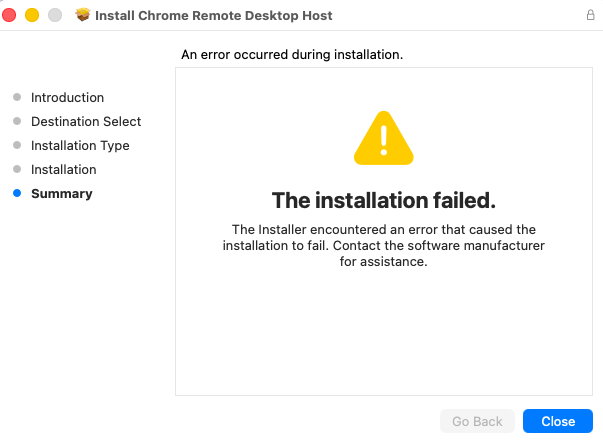Click the lock icon in title bar
This screenshot has height=440, width=603.
[x=590, y=16]
